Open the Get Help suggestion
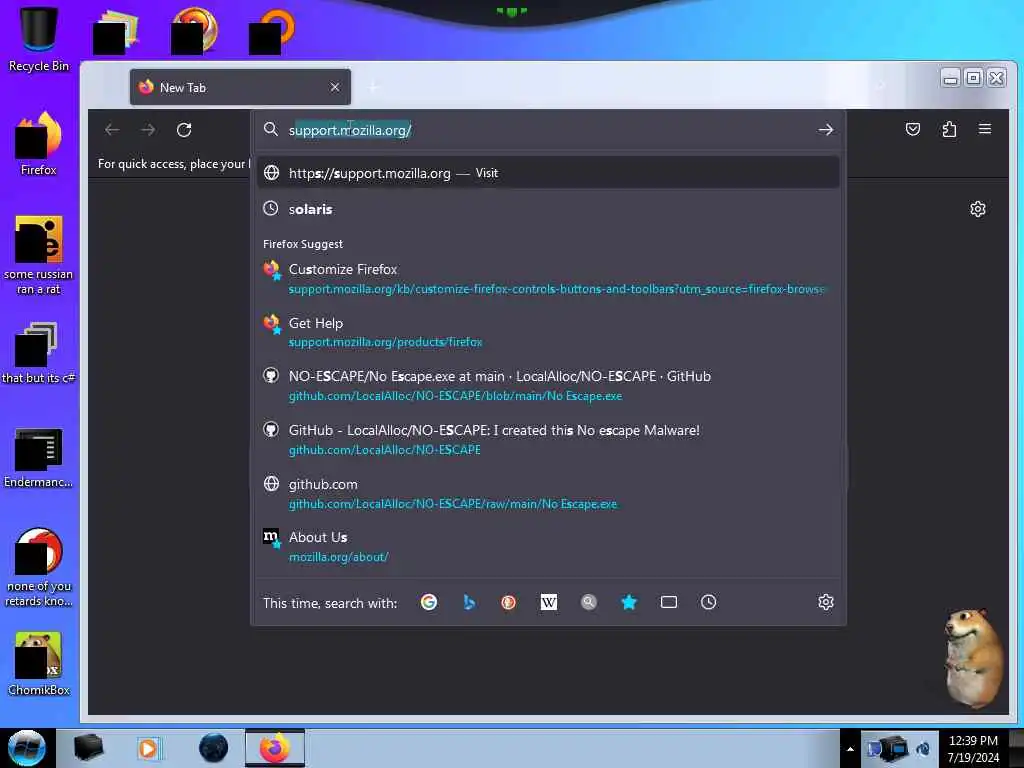 [549, 332]
